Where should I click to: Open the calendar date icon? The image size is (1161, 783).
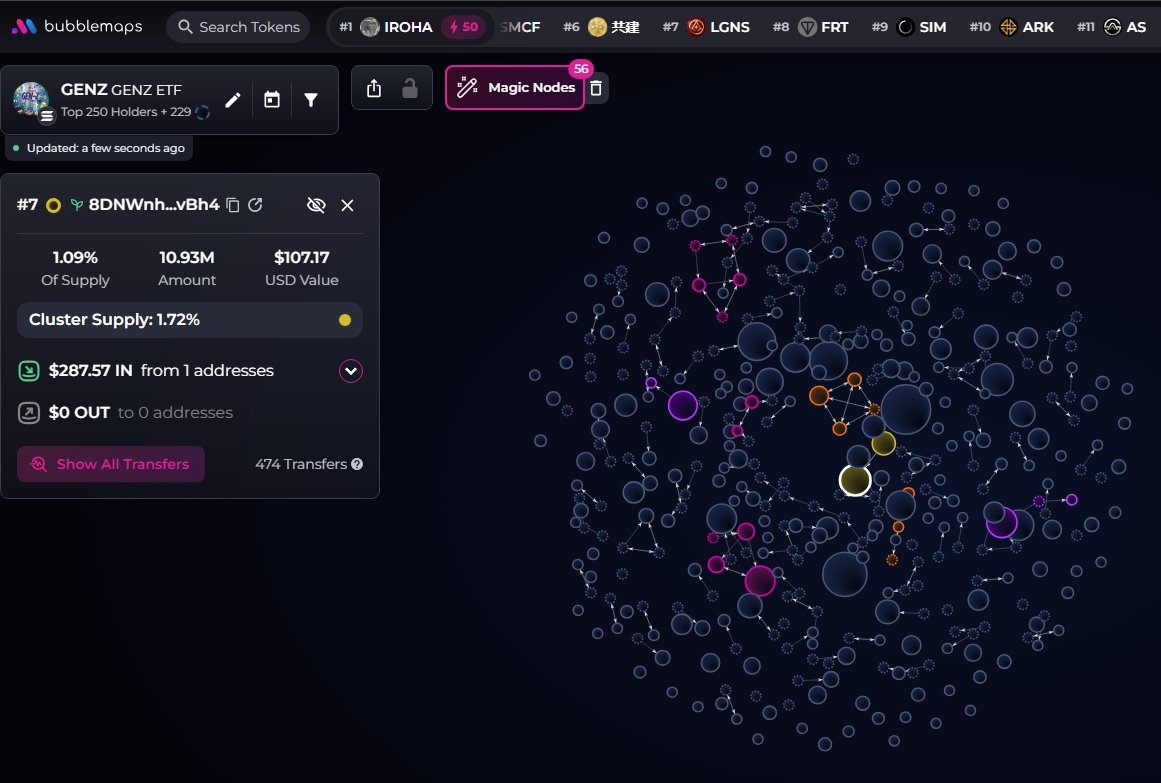point(272,99)
